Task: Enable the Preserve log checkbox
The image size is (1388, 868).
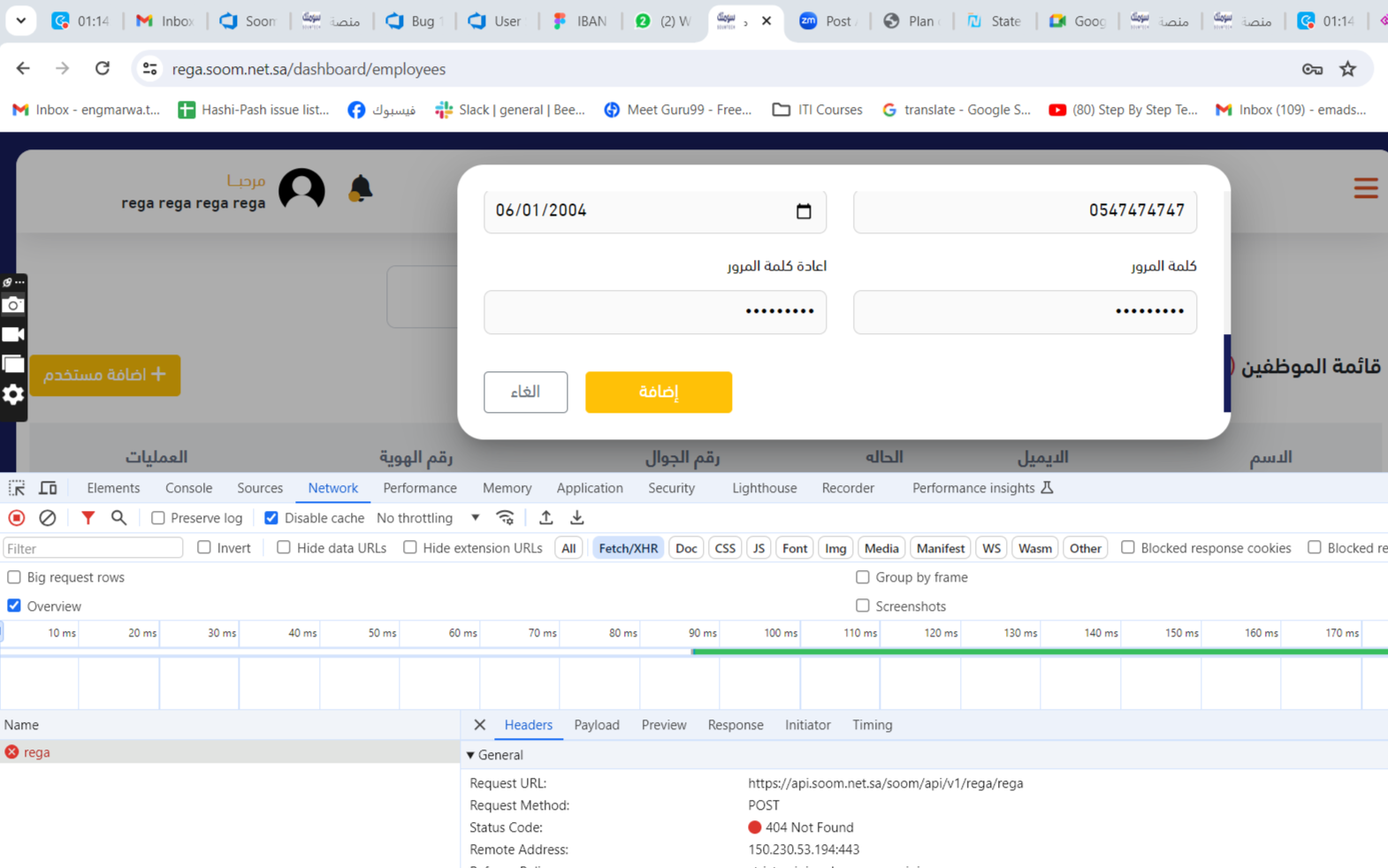Action: [x=158, y=518]
